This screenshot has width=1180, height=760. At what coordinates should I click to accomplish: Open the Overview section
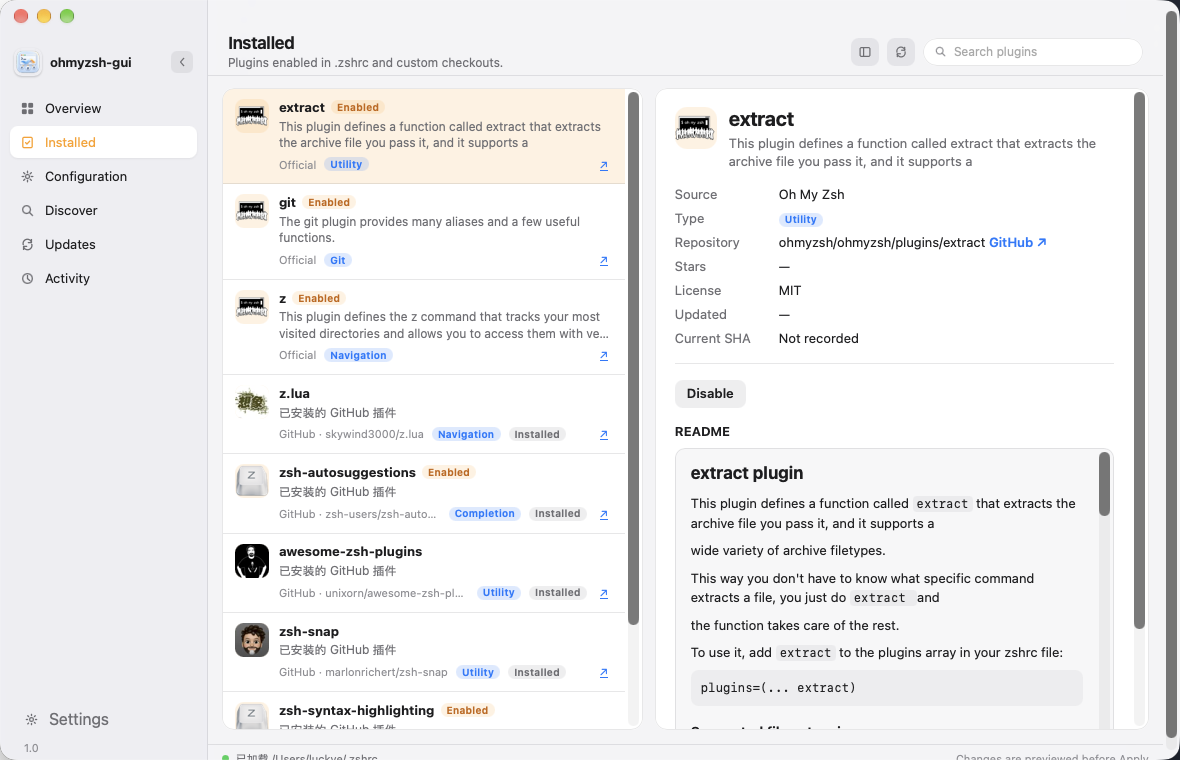(x=103, y=108)
